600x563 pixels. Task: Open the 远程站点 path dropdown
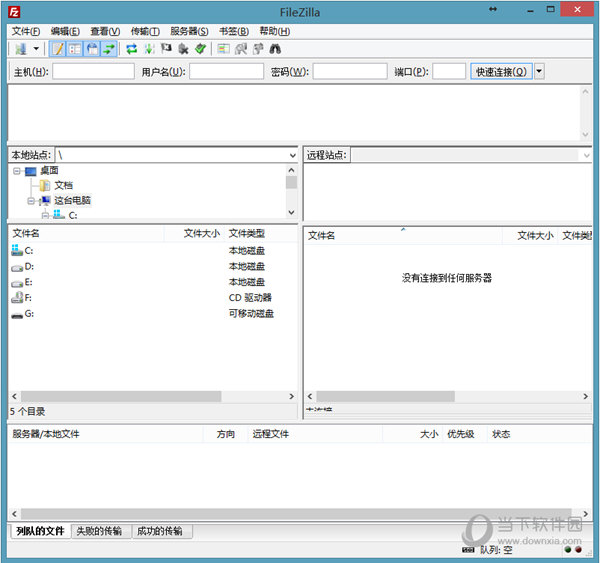tap(586, 155)
